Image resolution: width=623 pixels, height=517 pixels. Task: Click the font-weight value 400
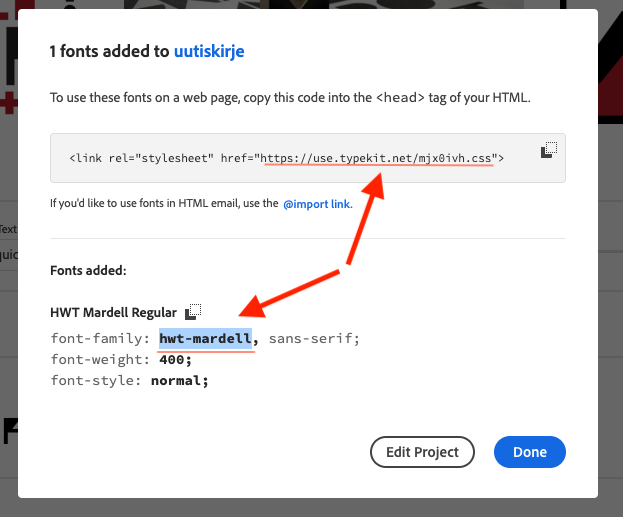(x=175, y=360)
